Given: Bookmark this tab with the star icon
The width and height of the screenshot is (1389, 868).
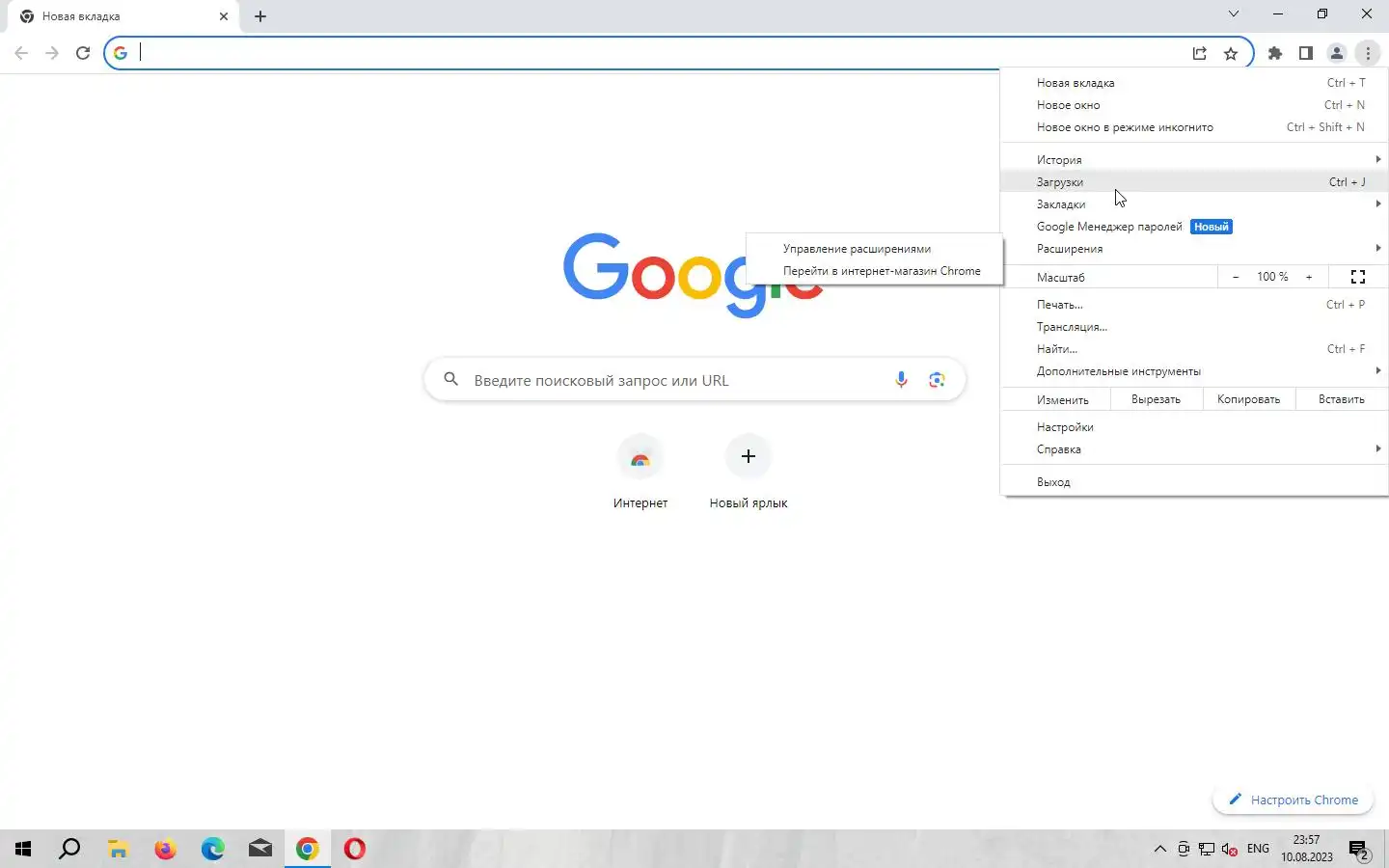Looking at the screenshot, I should (1231, 53).
